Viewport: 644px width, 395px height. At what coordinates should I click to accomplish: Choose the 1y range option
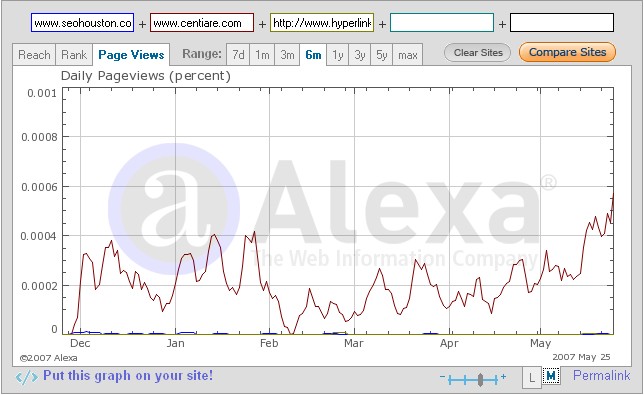[338, 55]
